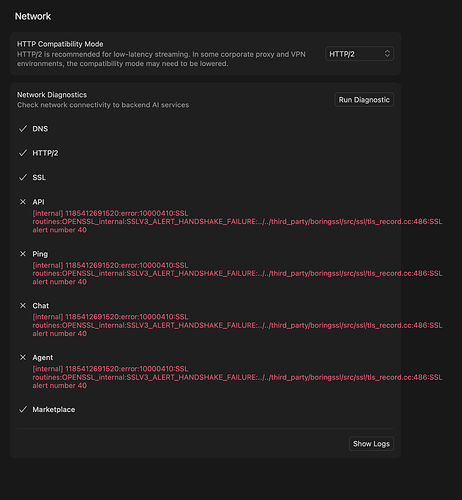Viewport: 462px width, 500px height.
Task: Click the HTTP/2 row checkmark icon
Action: click(x=23, y=153)
